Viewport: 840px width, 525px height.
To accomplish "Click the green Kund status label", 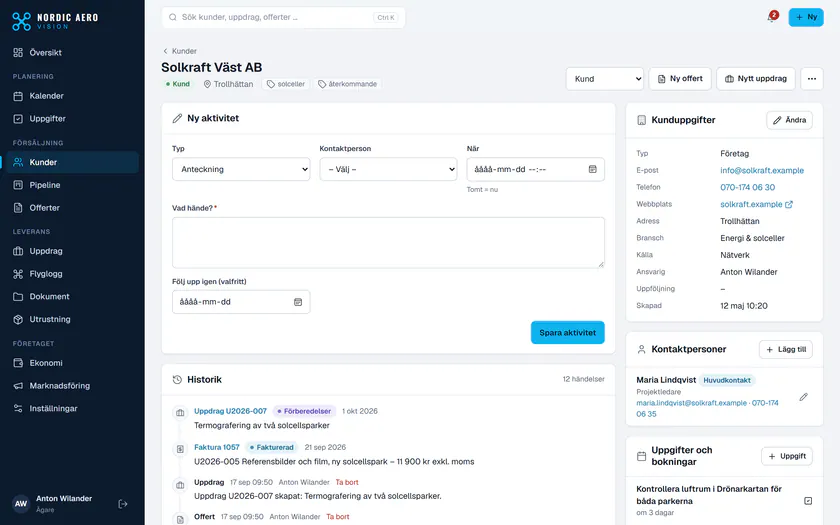I will [x=177, y=84].
